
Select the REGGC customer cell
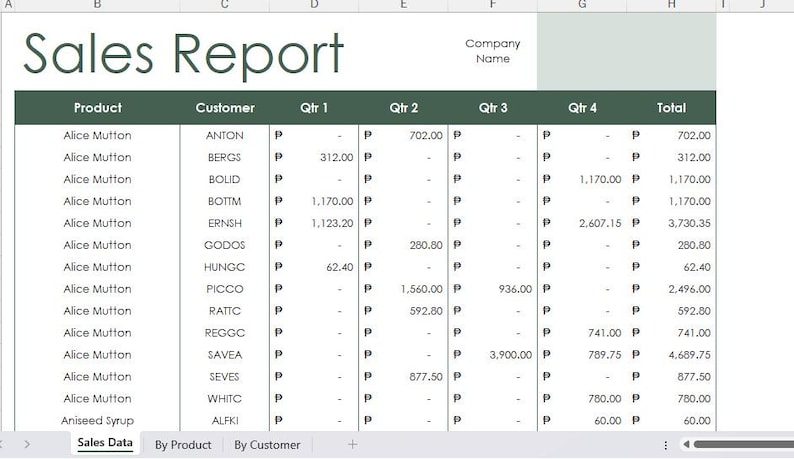pyautogui.click(x=224, y=333)
